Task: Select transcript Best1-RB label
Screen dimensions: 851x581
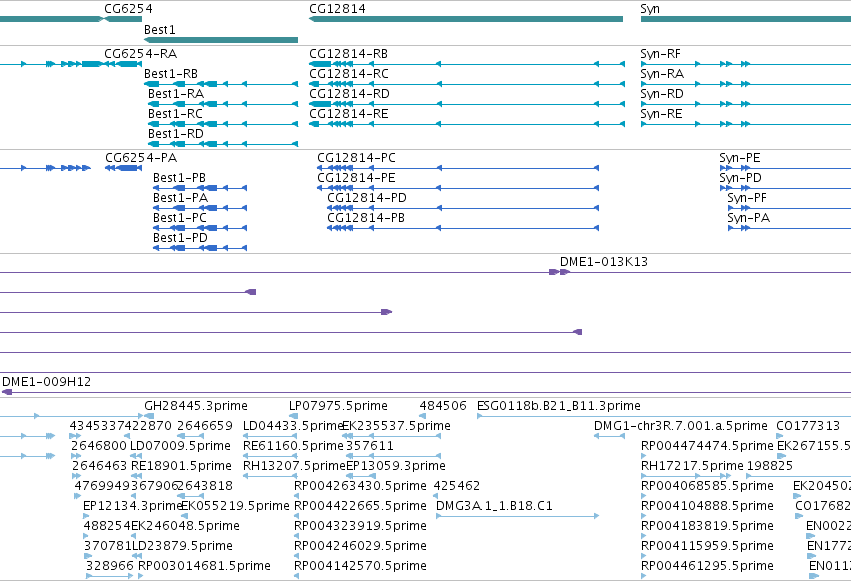Action: click(170, 74)
